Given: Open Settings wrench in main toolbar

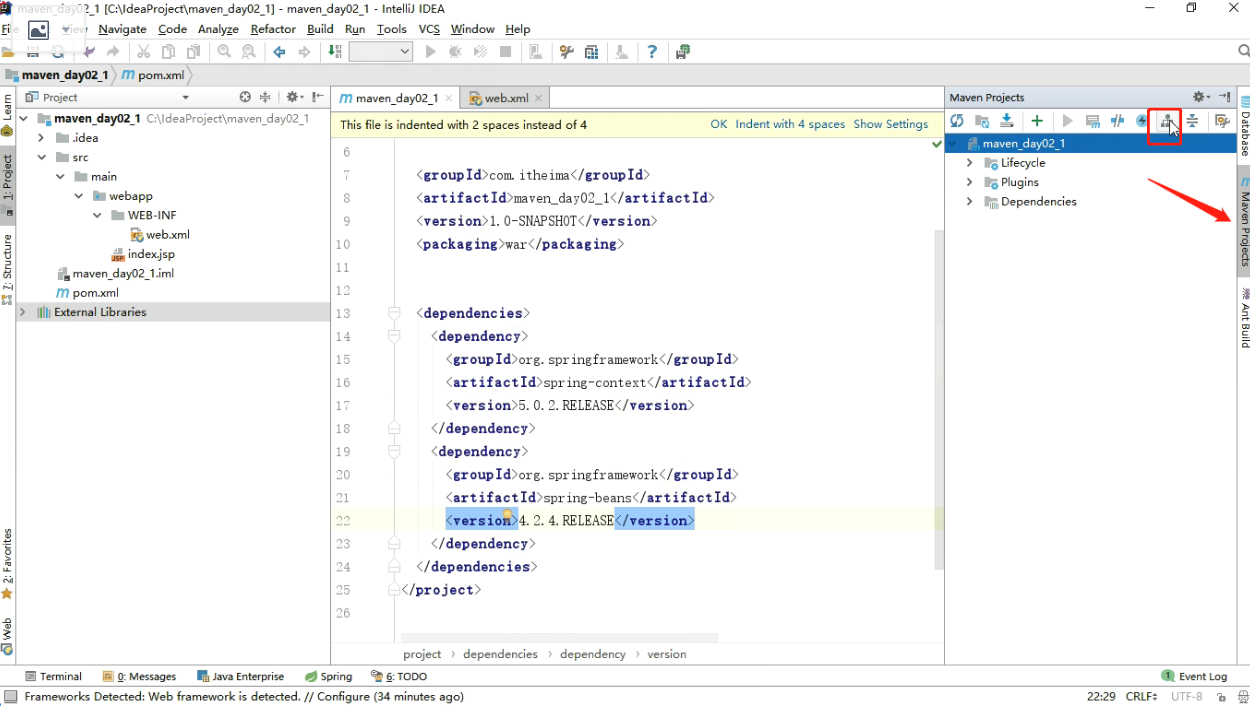Looking at the screenshot, I should [x=567, y=52].
